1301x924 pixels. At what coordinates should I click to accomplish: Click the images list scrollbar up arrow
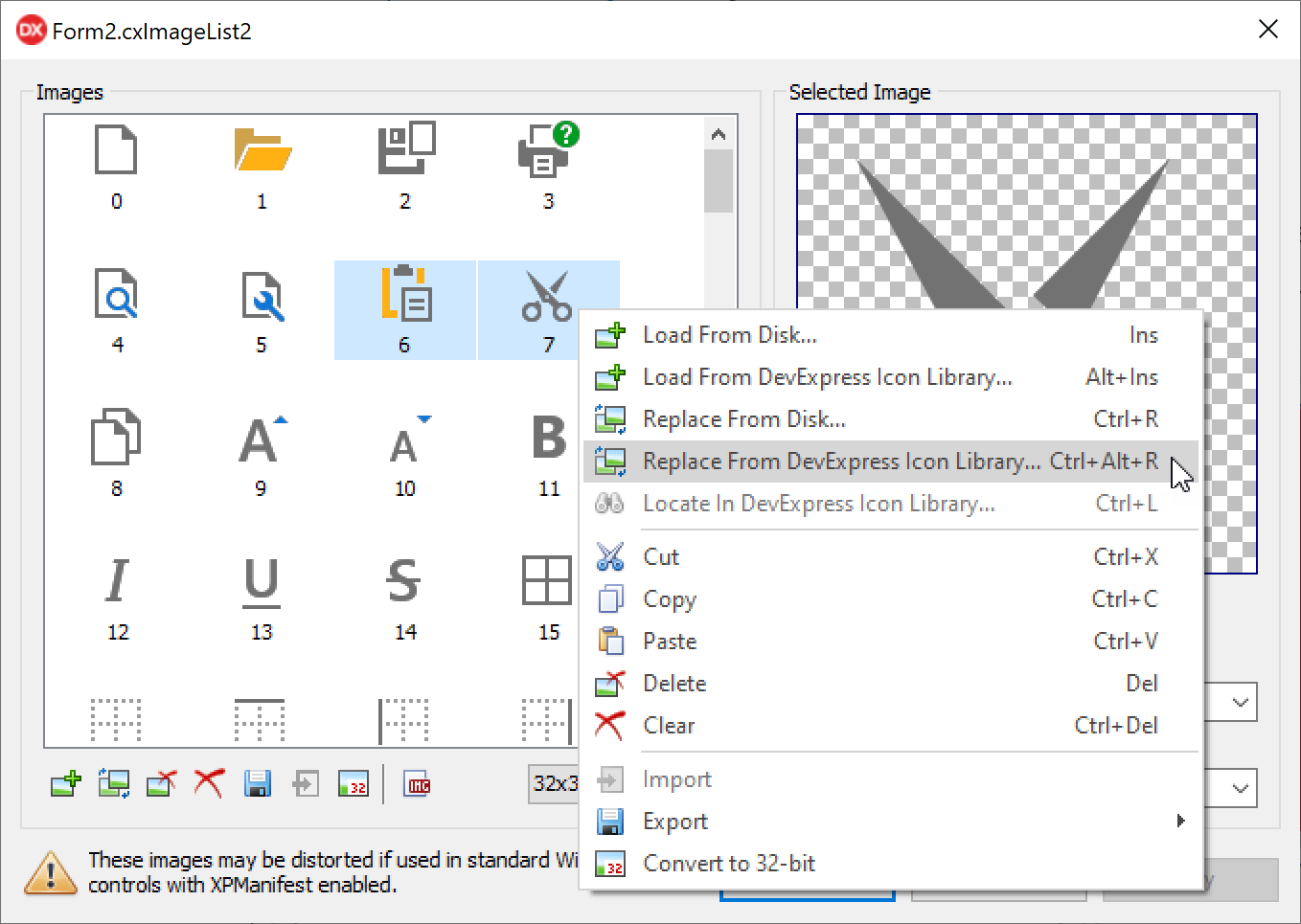[x=719, y=135]
